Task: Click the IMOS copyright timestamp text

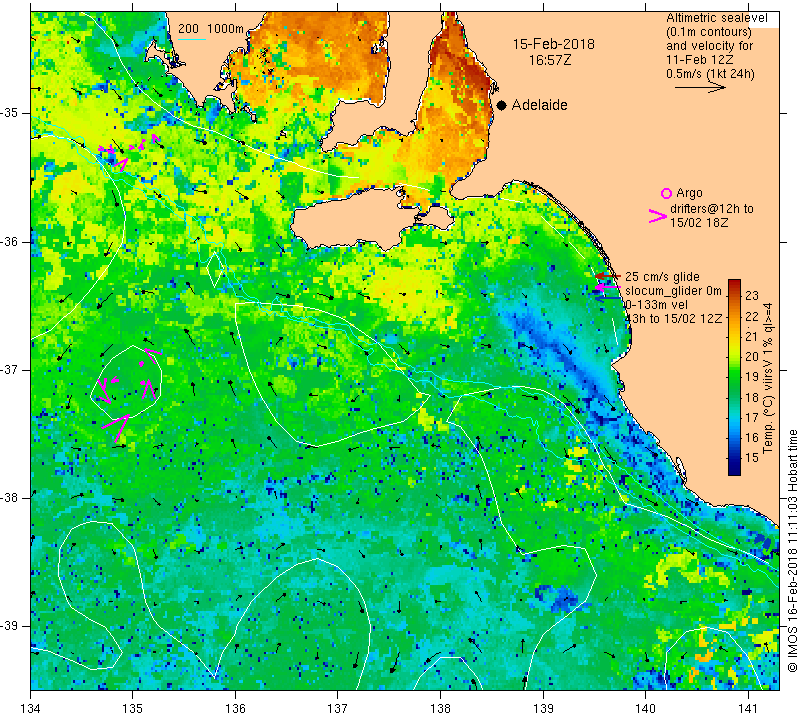Action: click(792, 551)
